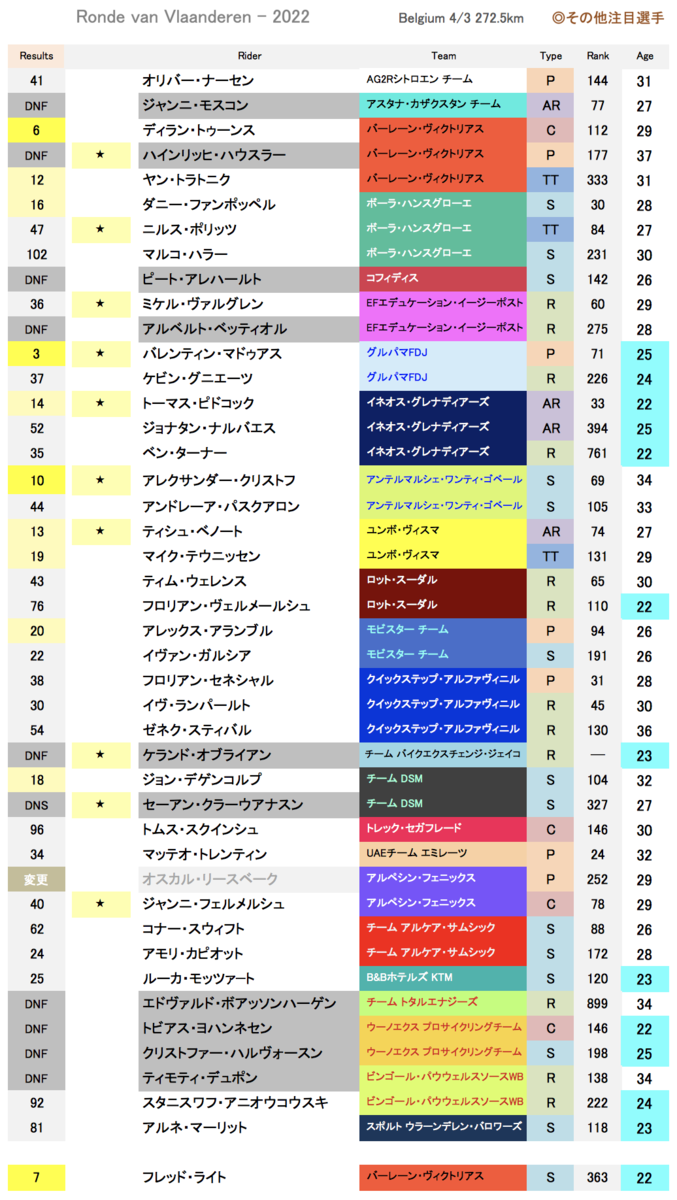Click rider name 'ジョン・デゲンコルプ'

tap(202, 780)
